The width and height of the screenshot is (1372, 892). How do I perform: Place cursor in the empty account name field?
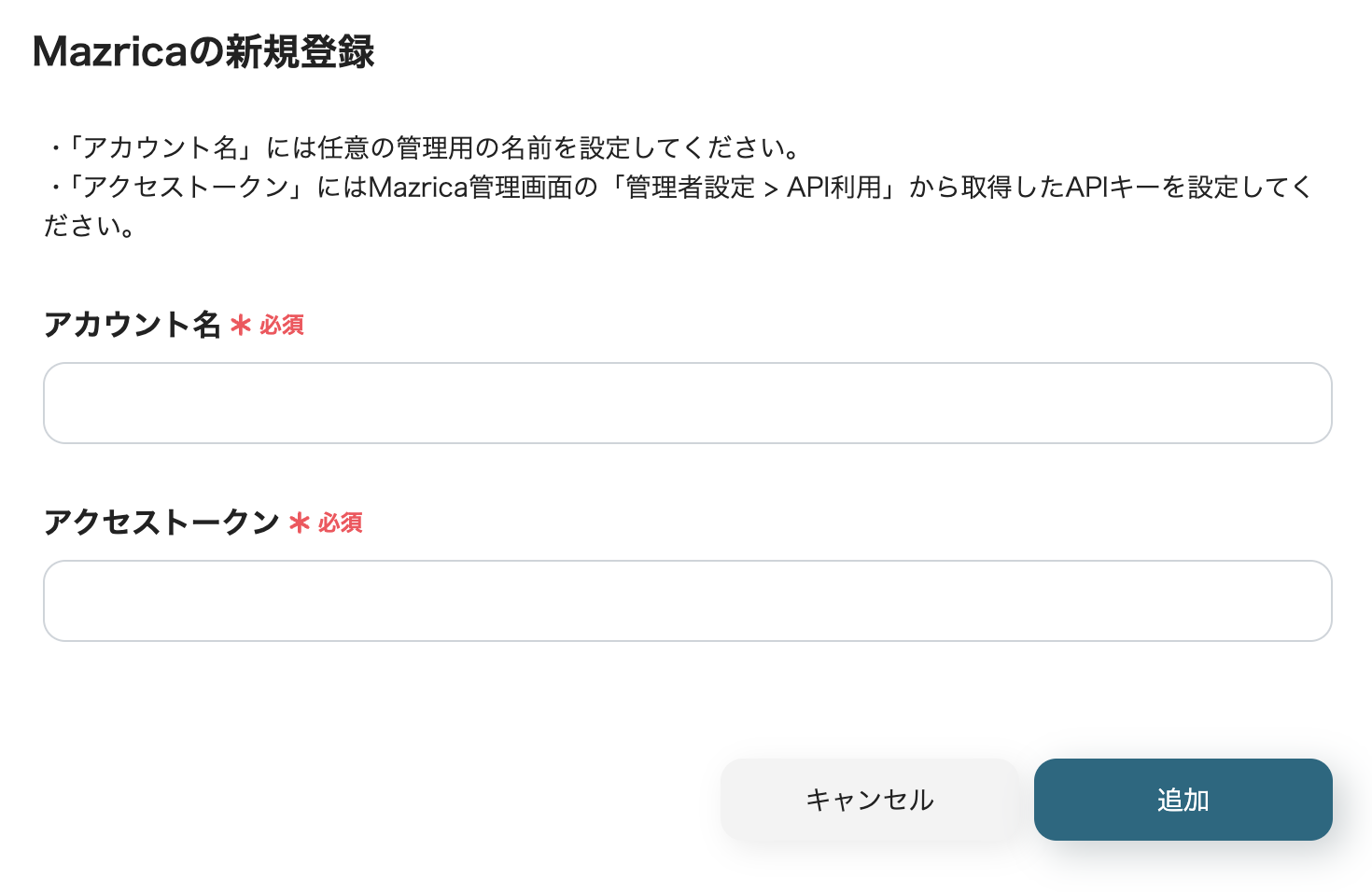pos(686,402)
